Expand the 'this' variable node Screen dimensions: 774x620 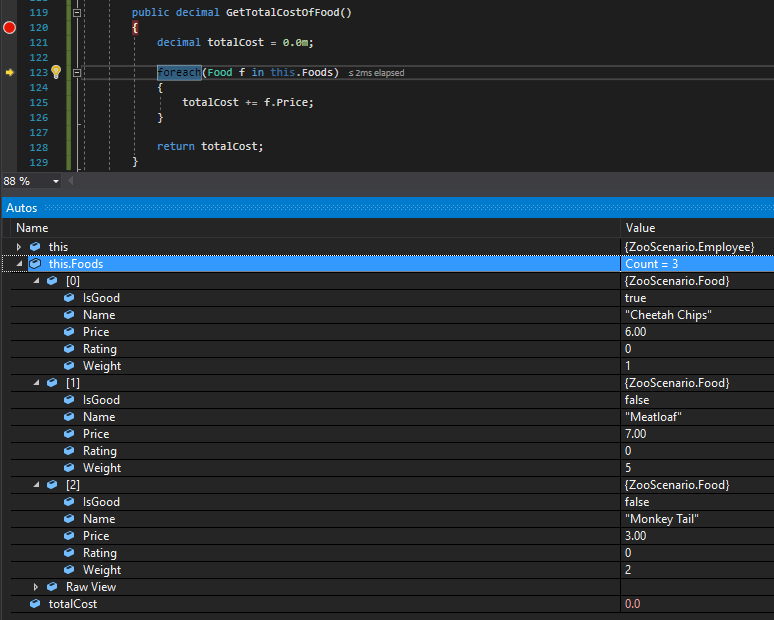pyautogui.click(x=19, y=247)
